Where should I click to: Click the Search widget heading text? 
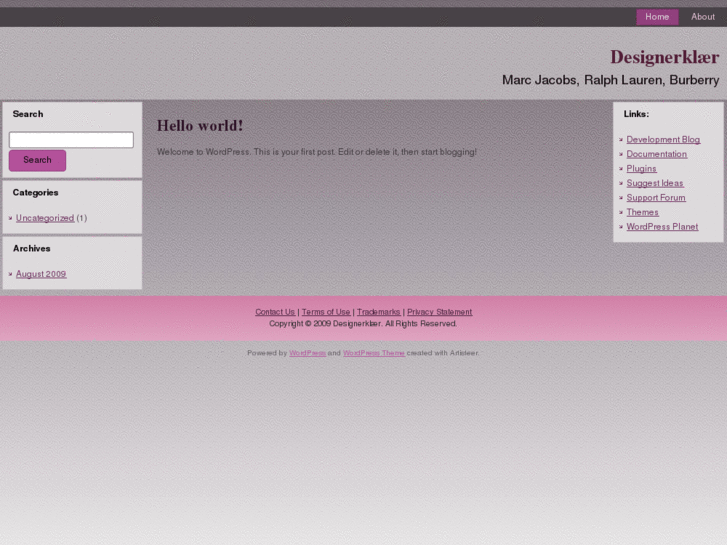click(x=28, y=114)
